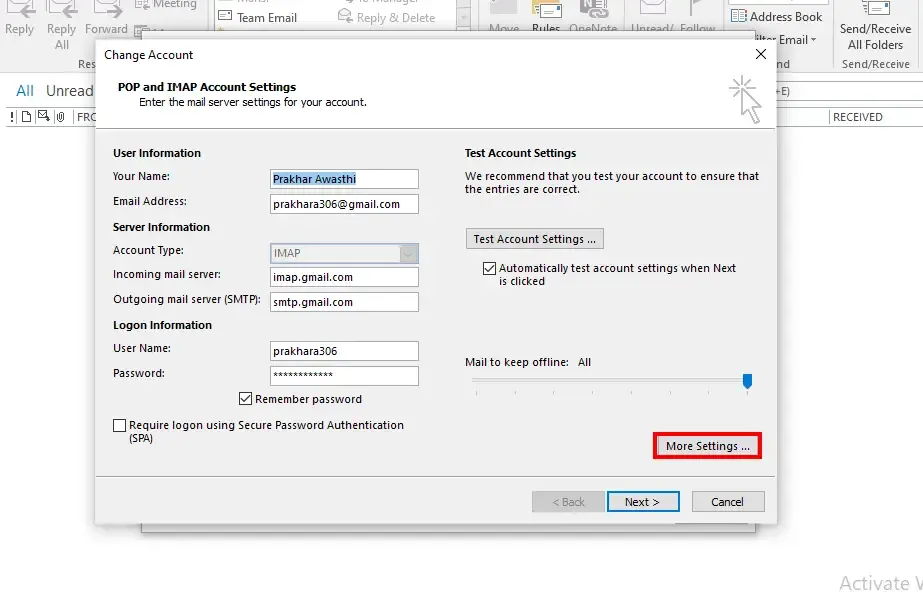Click Meeting reply option in ribbon
923x598 pixels.
tap(166, 5)
